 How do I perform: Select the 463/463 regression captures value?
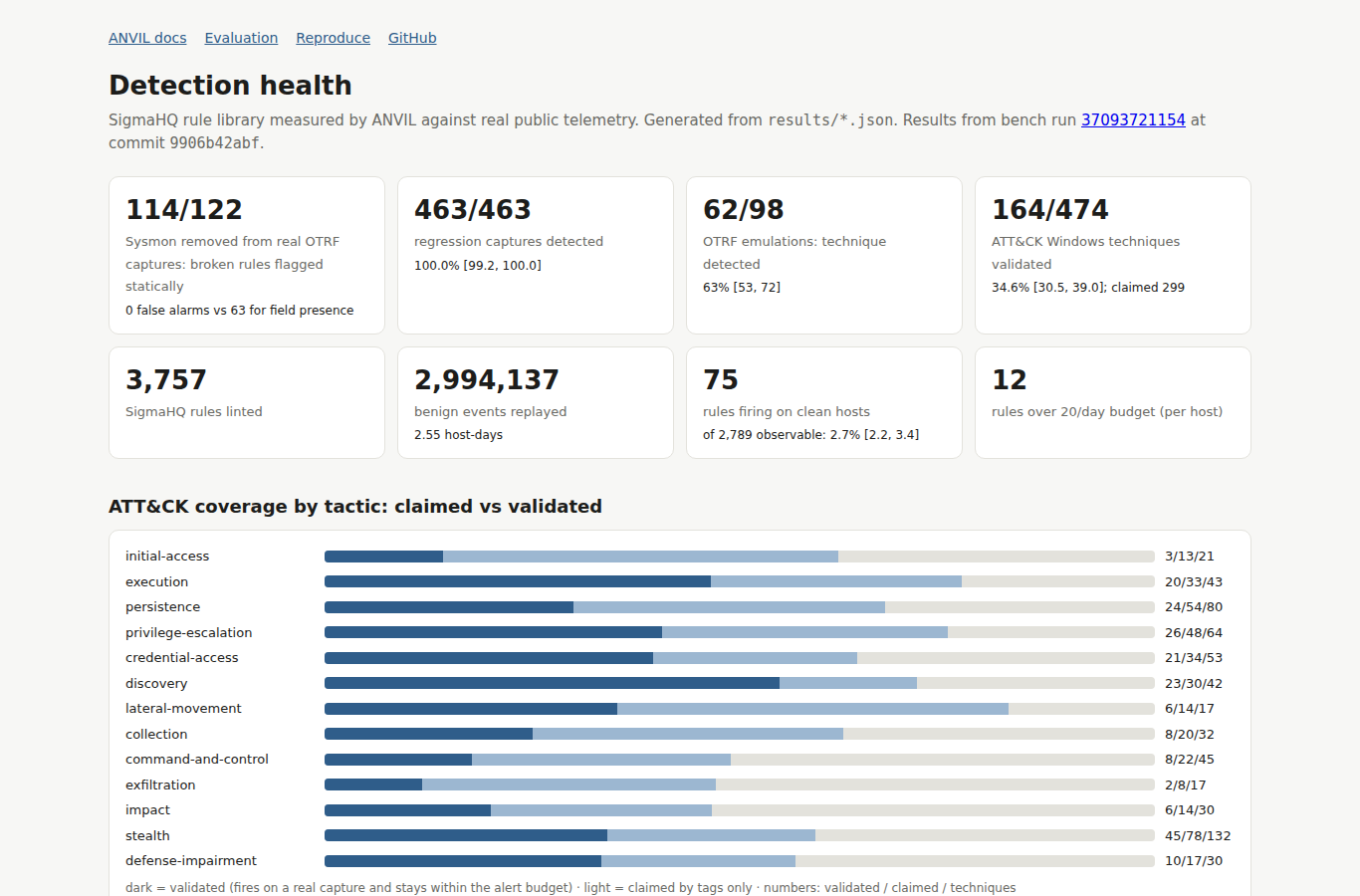[473, 210]
